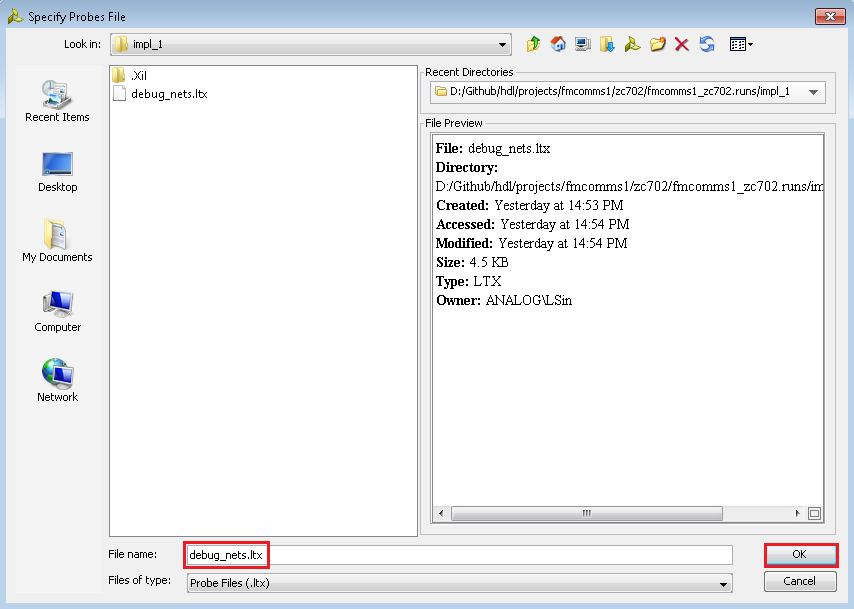Open Recent Items shortcut
The height and width of the screenshot is (609, 854).
[x=57, y=101]
